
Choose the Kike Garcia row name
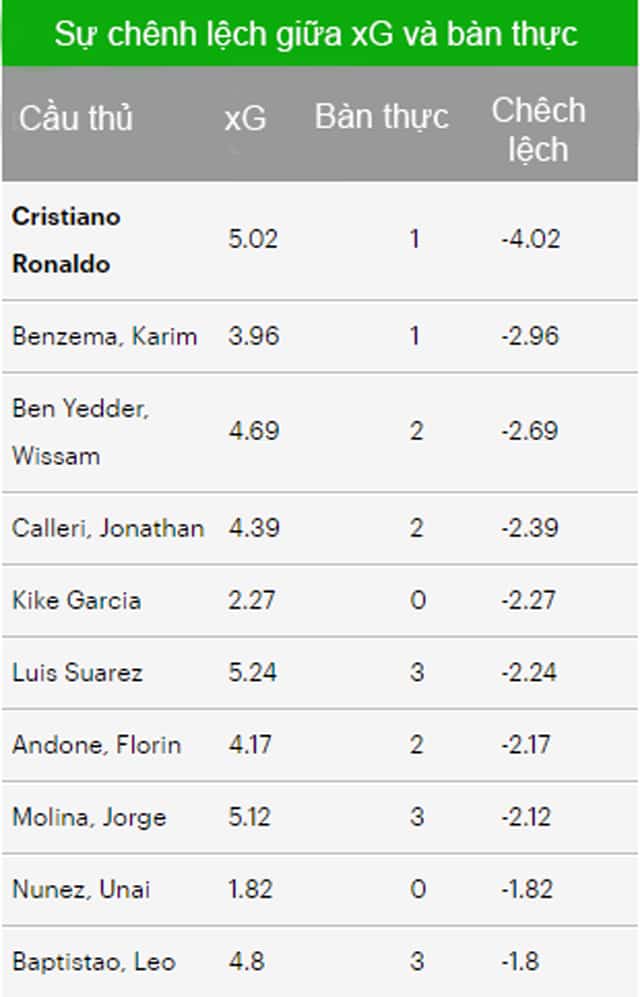[76, 600]
